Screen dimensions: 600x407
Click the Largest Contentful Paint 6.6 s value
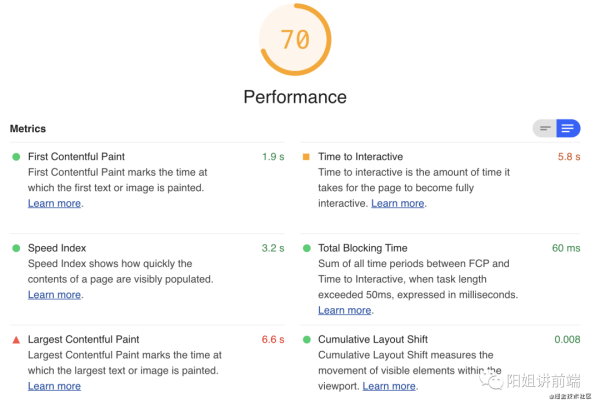273,340
